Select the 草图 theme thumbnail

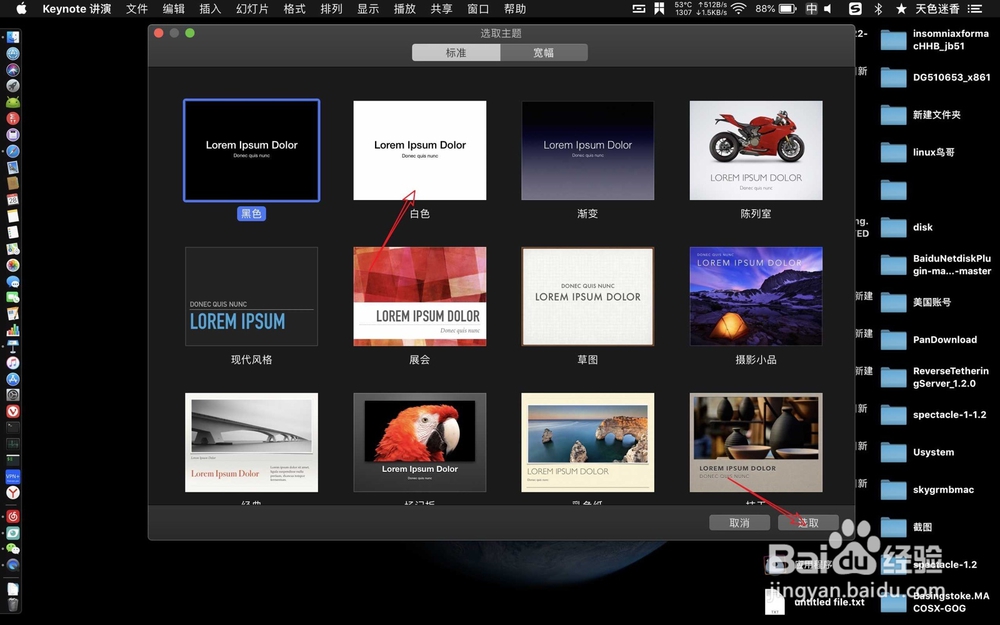click(x=587, y=297)
